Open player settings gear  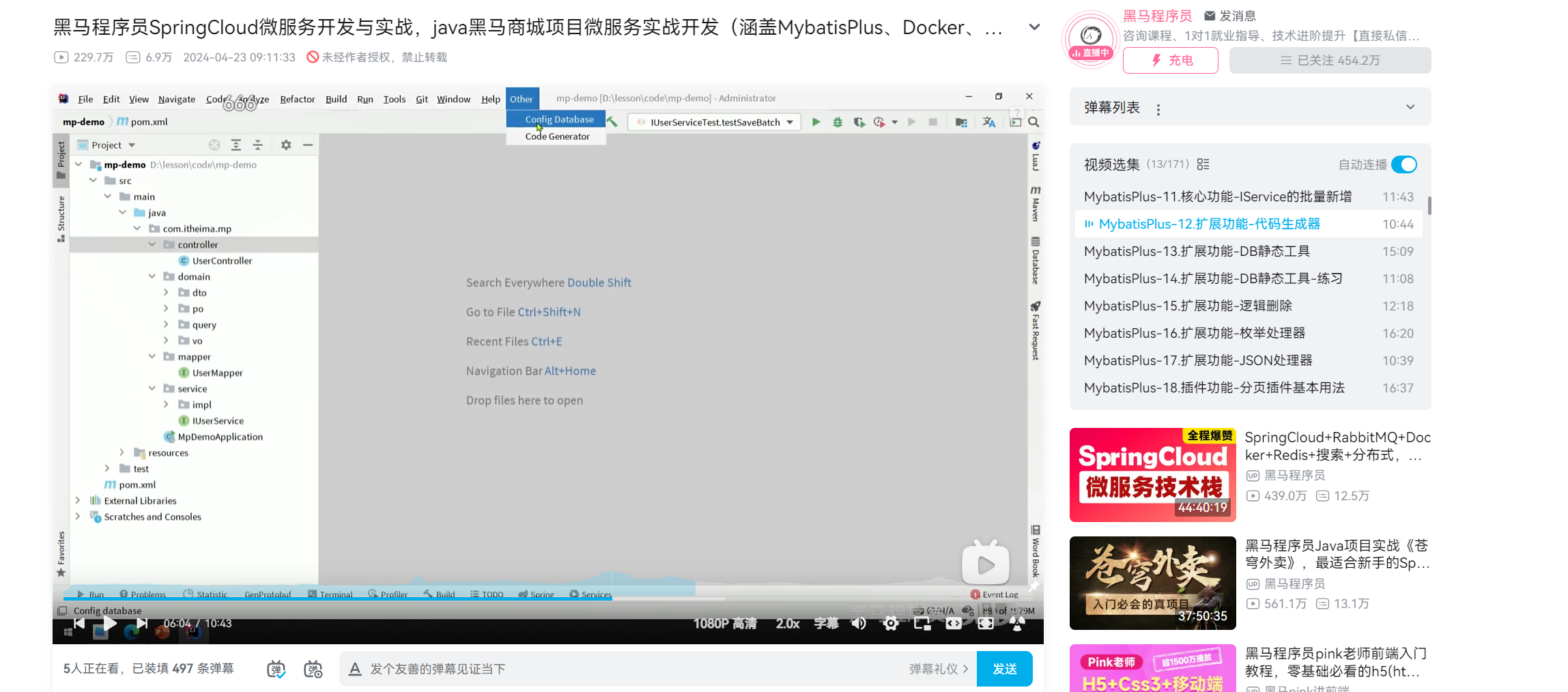pyautogui.click(x=890, y=623)
